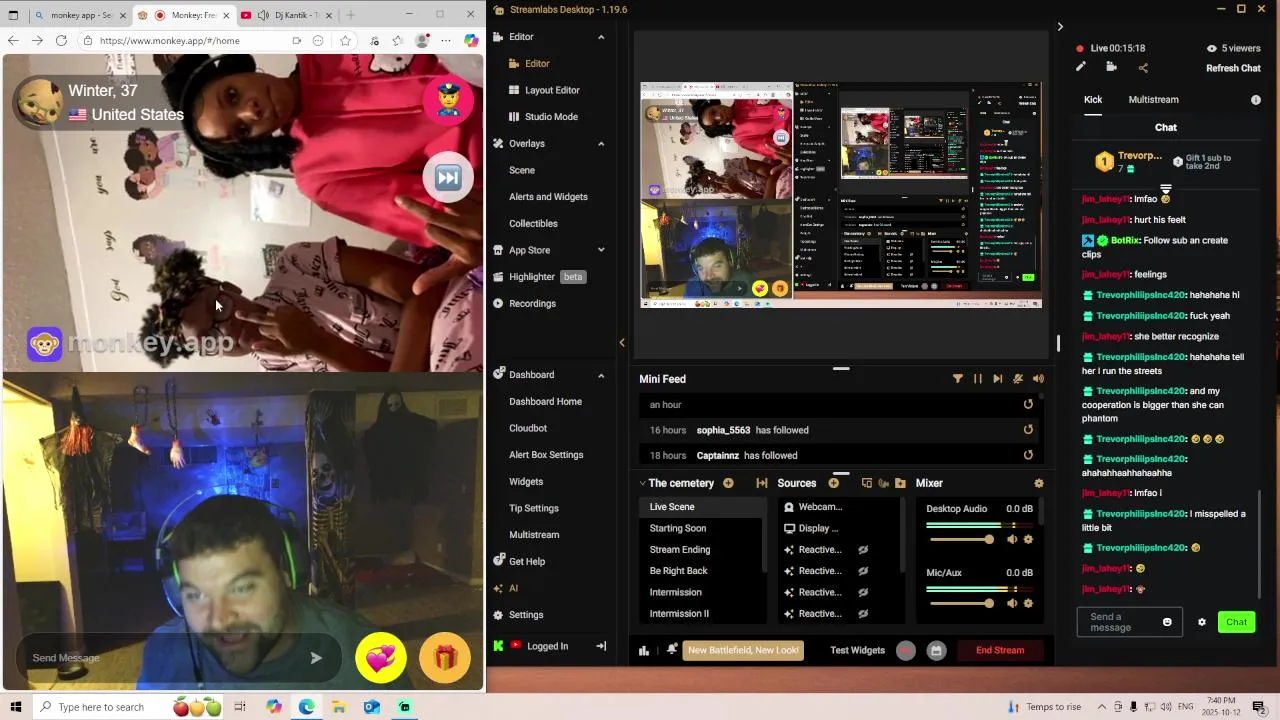
Task: Adjust the Mic/Aux volume slider
Action: point(962,603)
